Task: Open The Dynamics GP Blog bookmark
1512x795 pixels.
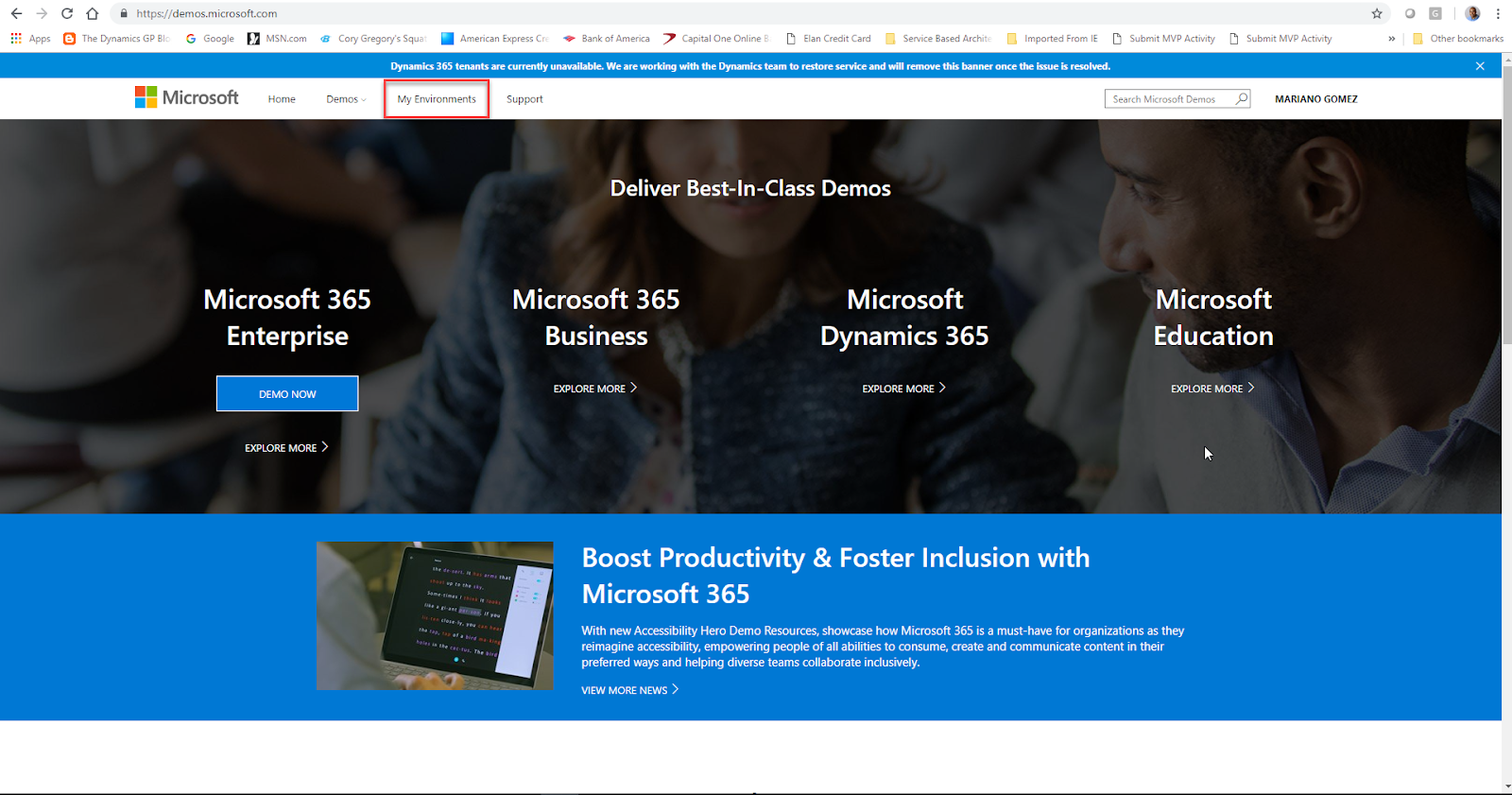Action: 116,39
